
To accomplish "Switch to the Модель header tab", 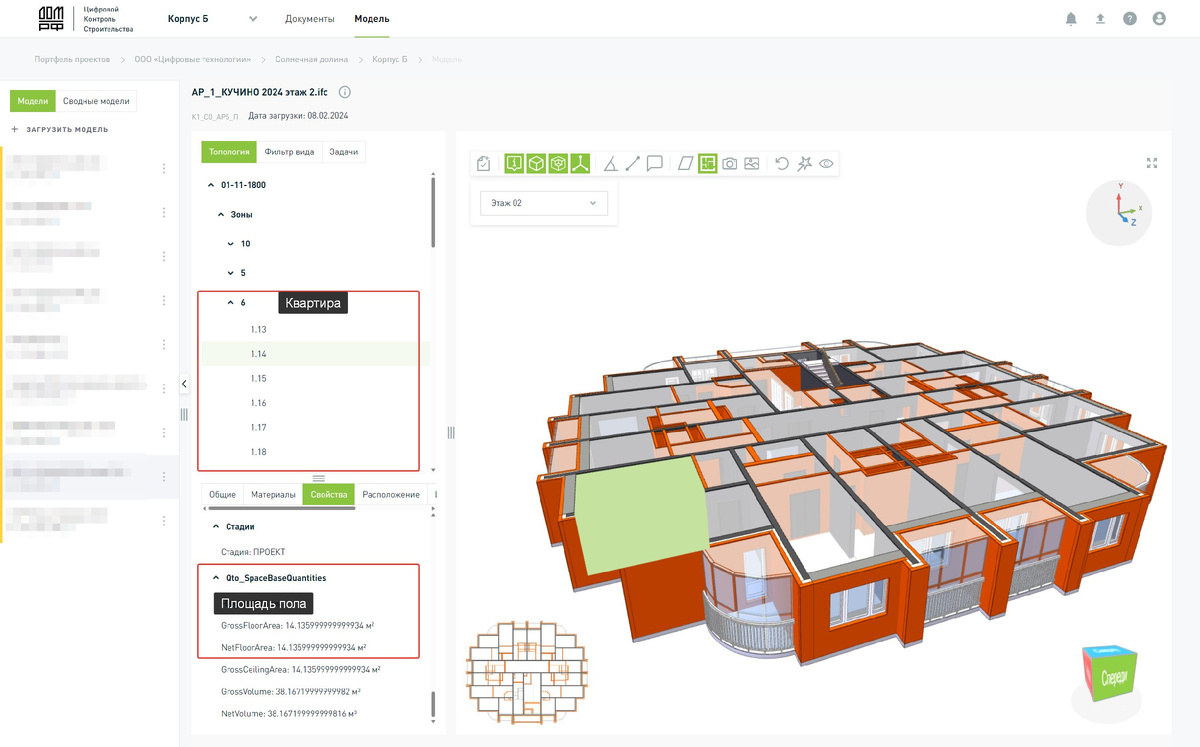I will tap(372, 19).
